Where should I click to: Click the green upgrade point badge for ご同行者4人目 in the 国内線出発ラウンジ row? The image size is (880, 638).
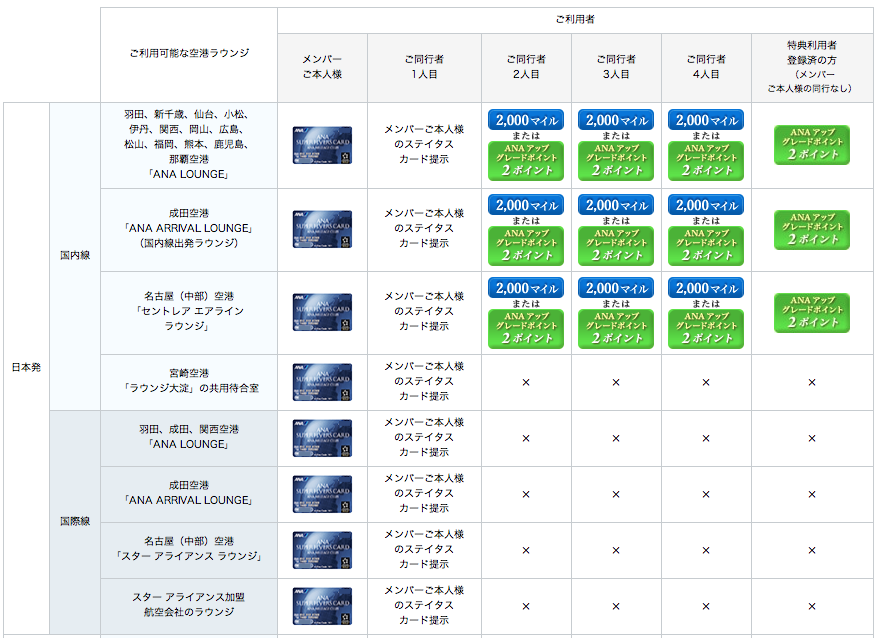[706, 246]
